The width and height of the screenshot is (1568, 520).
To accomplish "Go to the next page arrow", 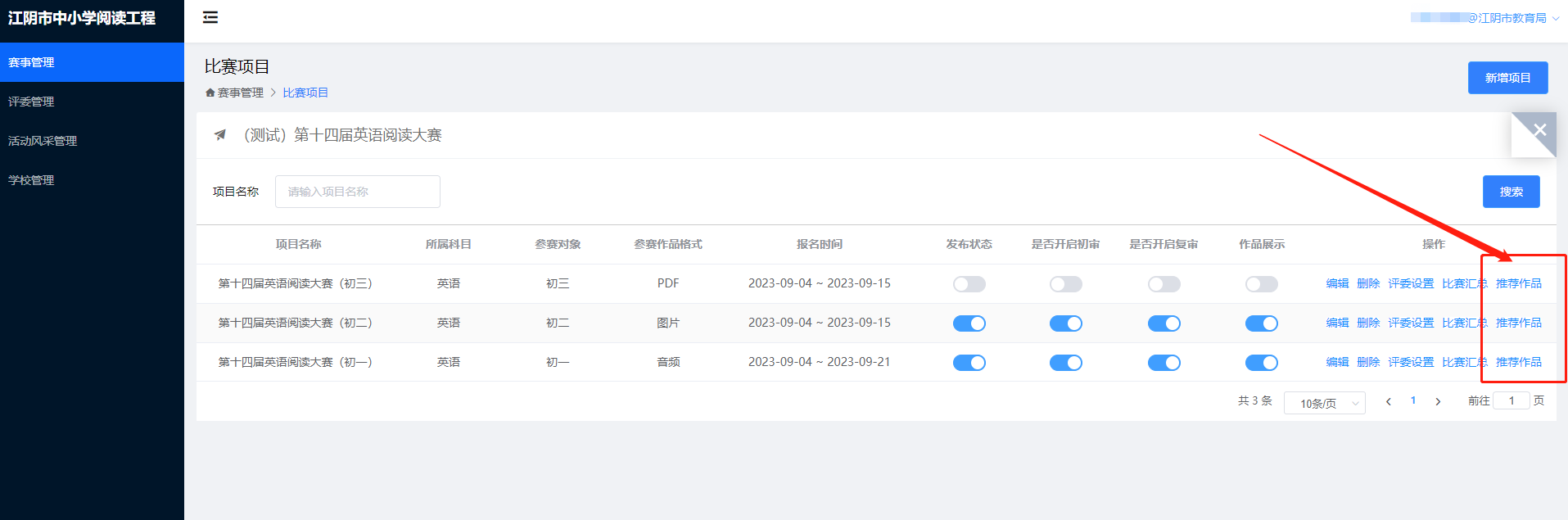I will [1438, 401].
